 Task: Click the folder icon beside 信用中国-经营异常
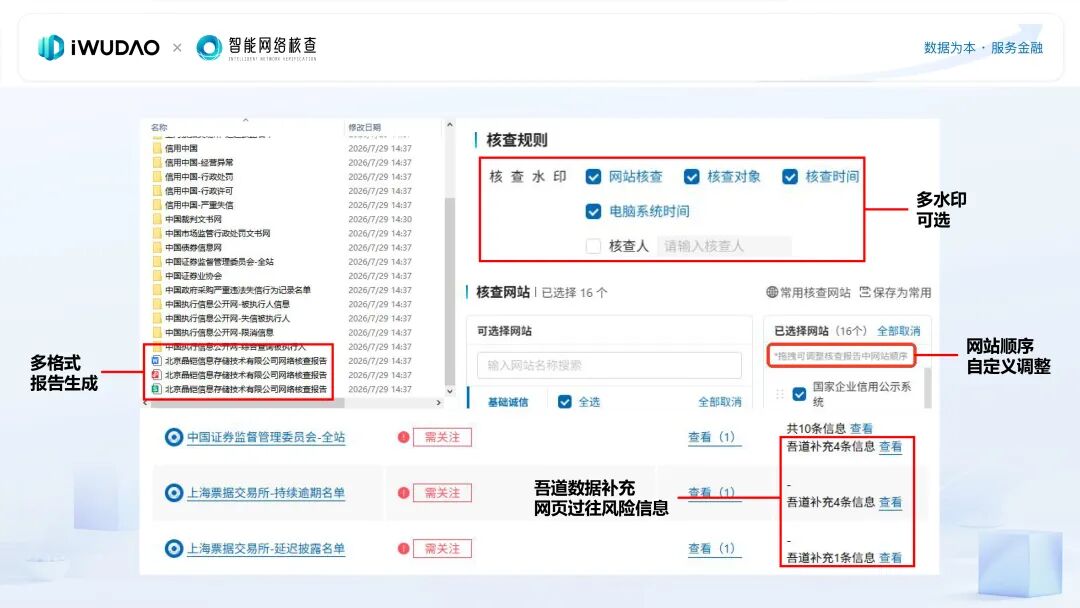[x=157, y=163]
